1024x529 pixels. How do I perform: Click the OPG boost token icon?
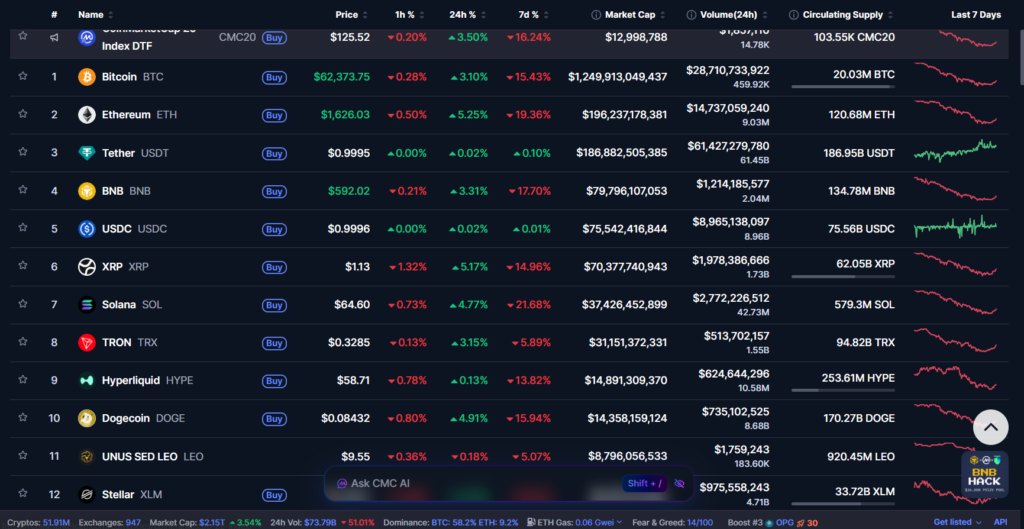click(770, 522)
